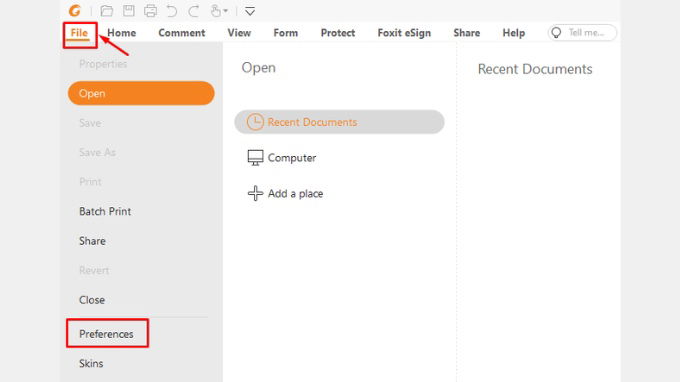This screenshot has width=680, height=382.
Task: Switch to the Form tab
Action: [x=286, y=33]
